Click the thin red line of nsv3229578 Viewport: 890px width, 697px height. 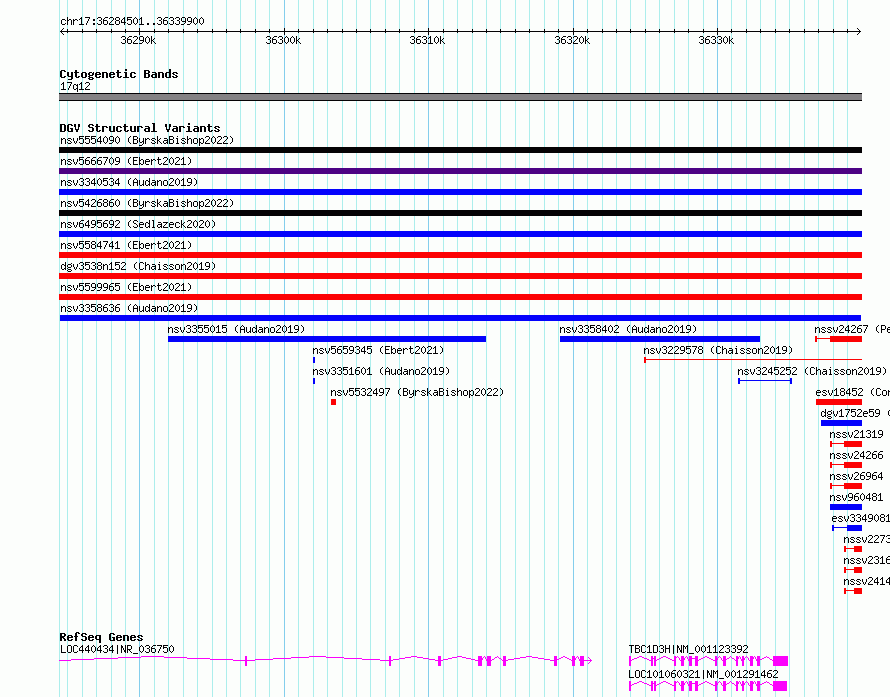pos(753,360)
